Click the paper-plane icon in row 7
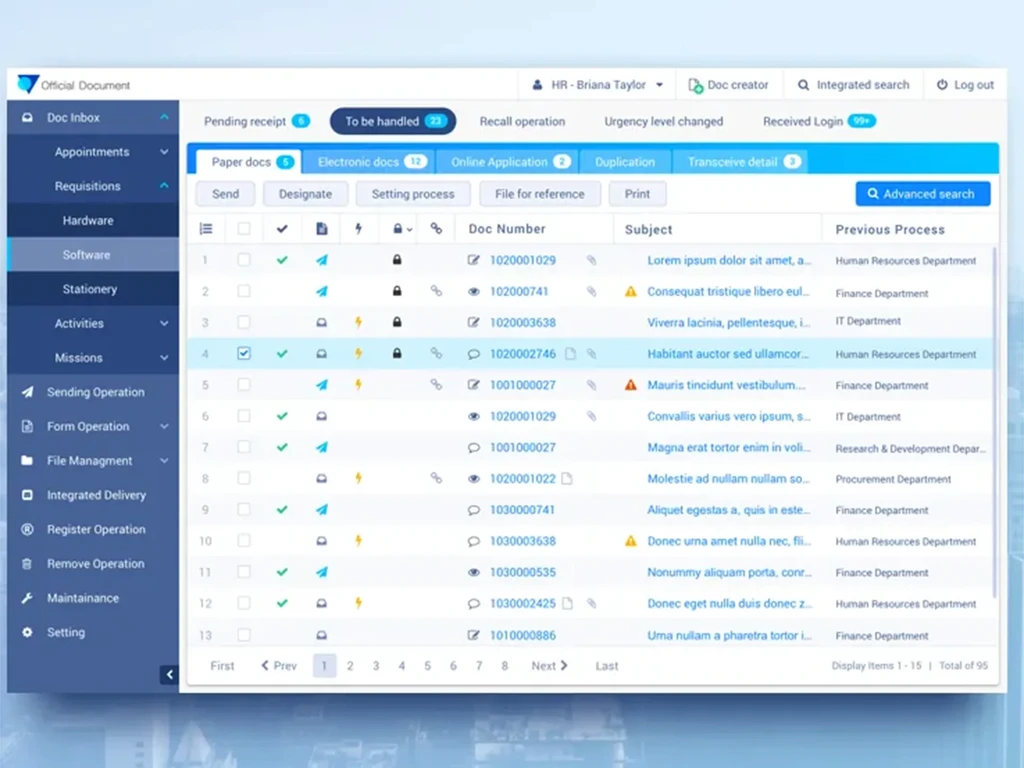 pos(321,447)
